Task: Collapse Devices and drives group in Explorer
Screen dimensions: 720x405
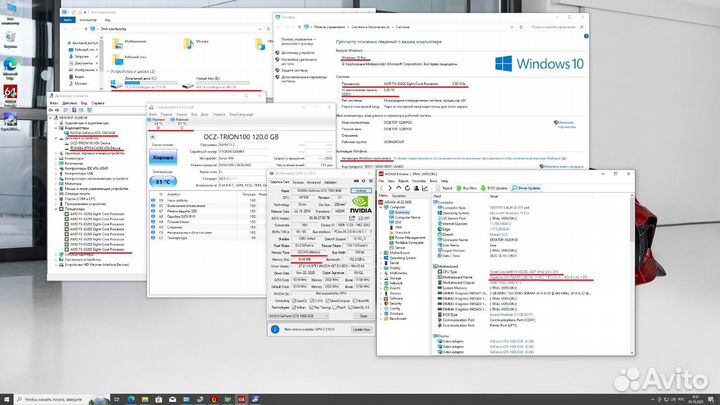Action: coord(108,72)
